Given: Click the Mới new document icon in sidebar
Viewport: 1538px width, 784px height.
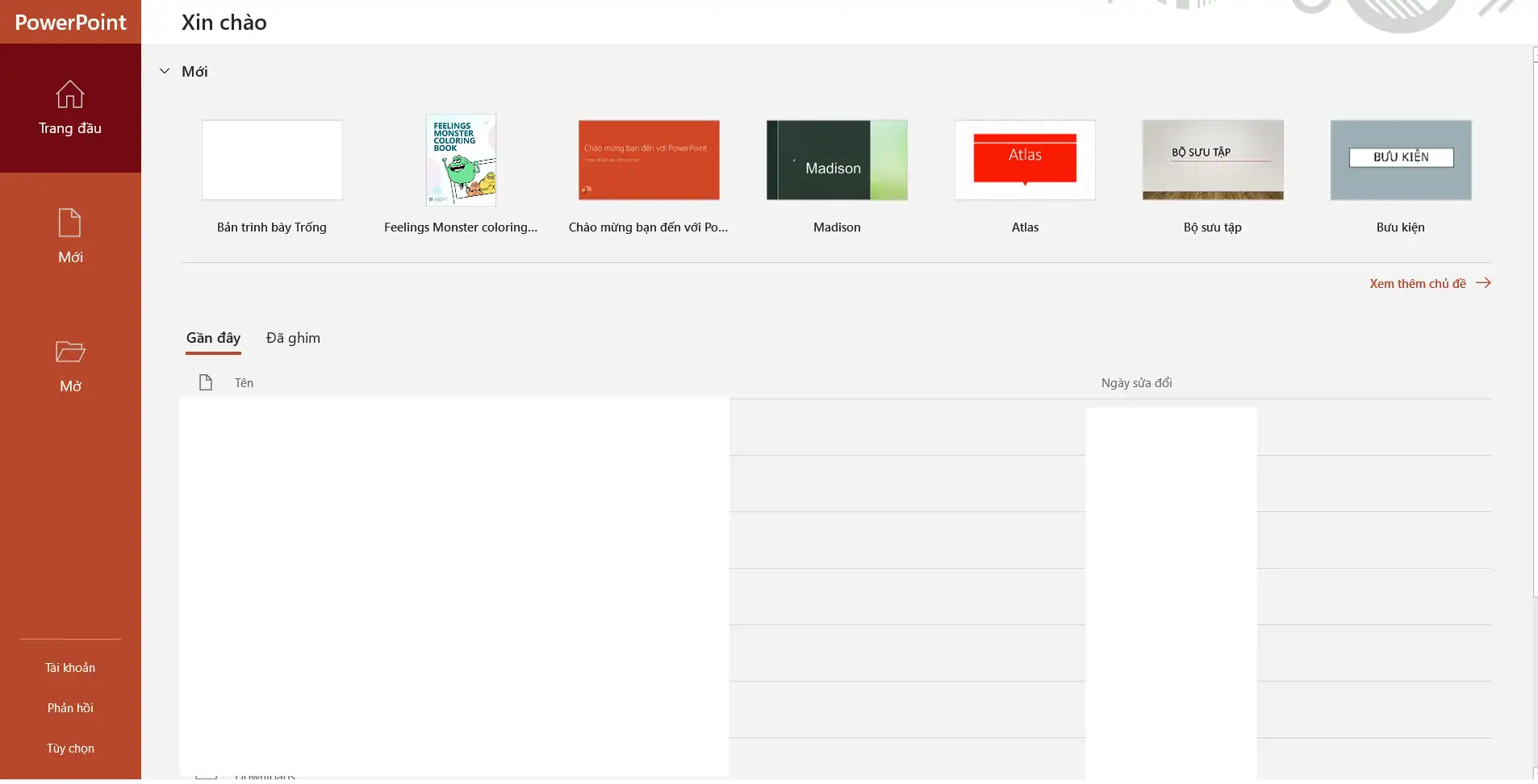Looking at the screenshot, I should (x=70, y=223).
